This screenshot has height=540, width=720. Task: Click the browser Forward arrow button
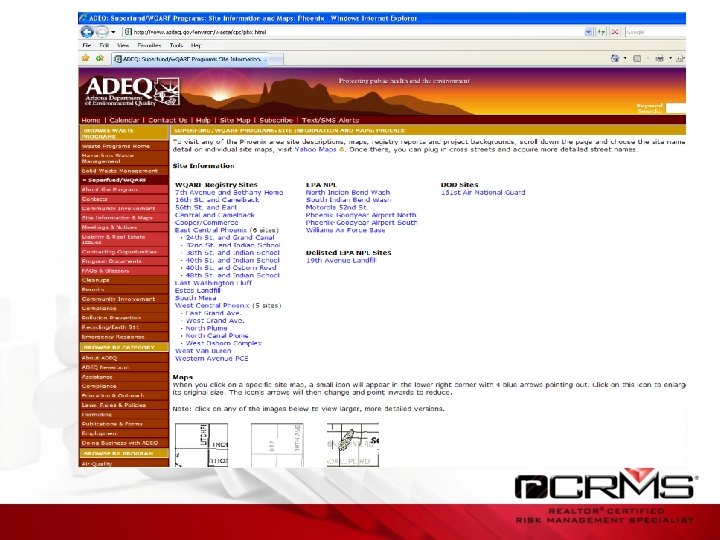click(x=102, y=32)
